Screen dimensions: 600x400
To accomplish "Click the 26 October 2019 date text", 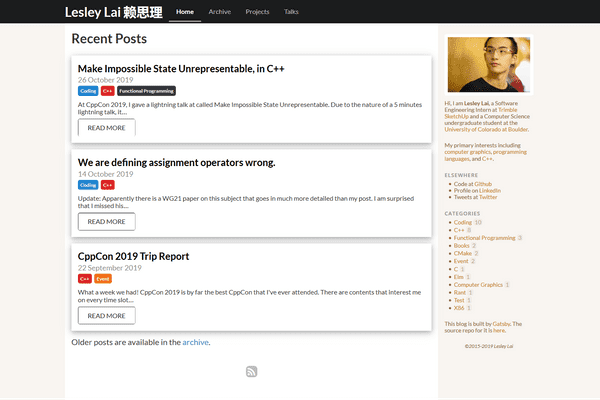I will (x=106, y=80).
